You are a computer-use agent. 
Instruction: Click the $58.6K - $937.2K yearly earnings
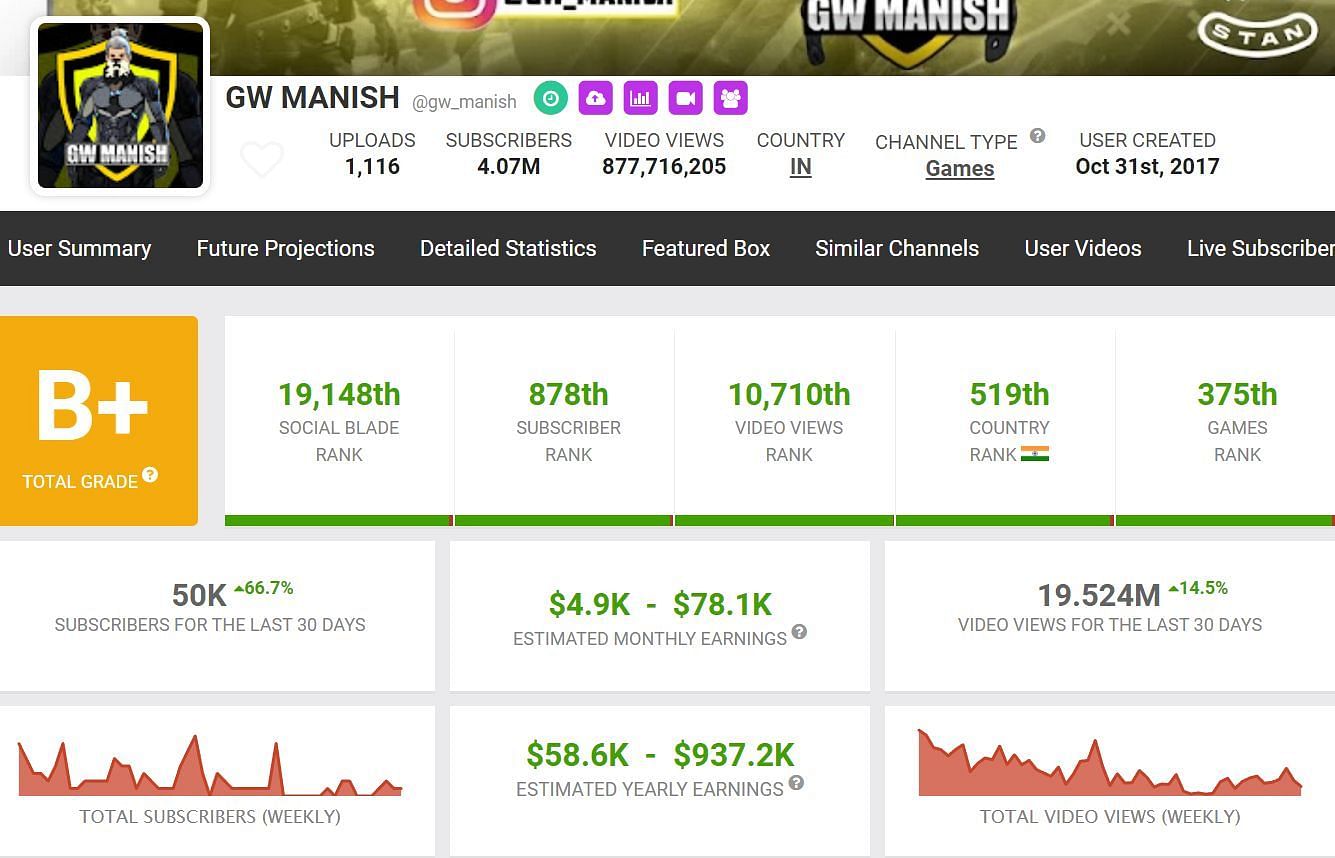coord(660,755)
